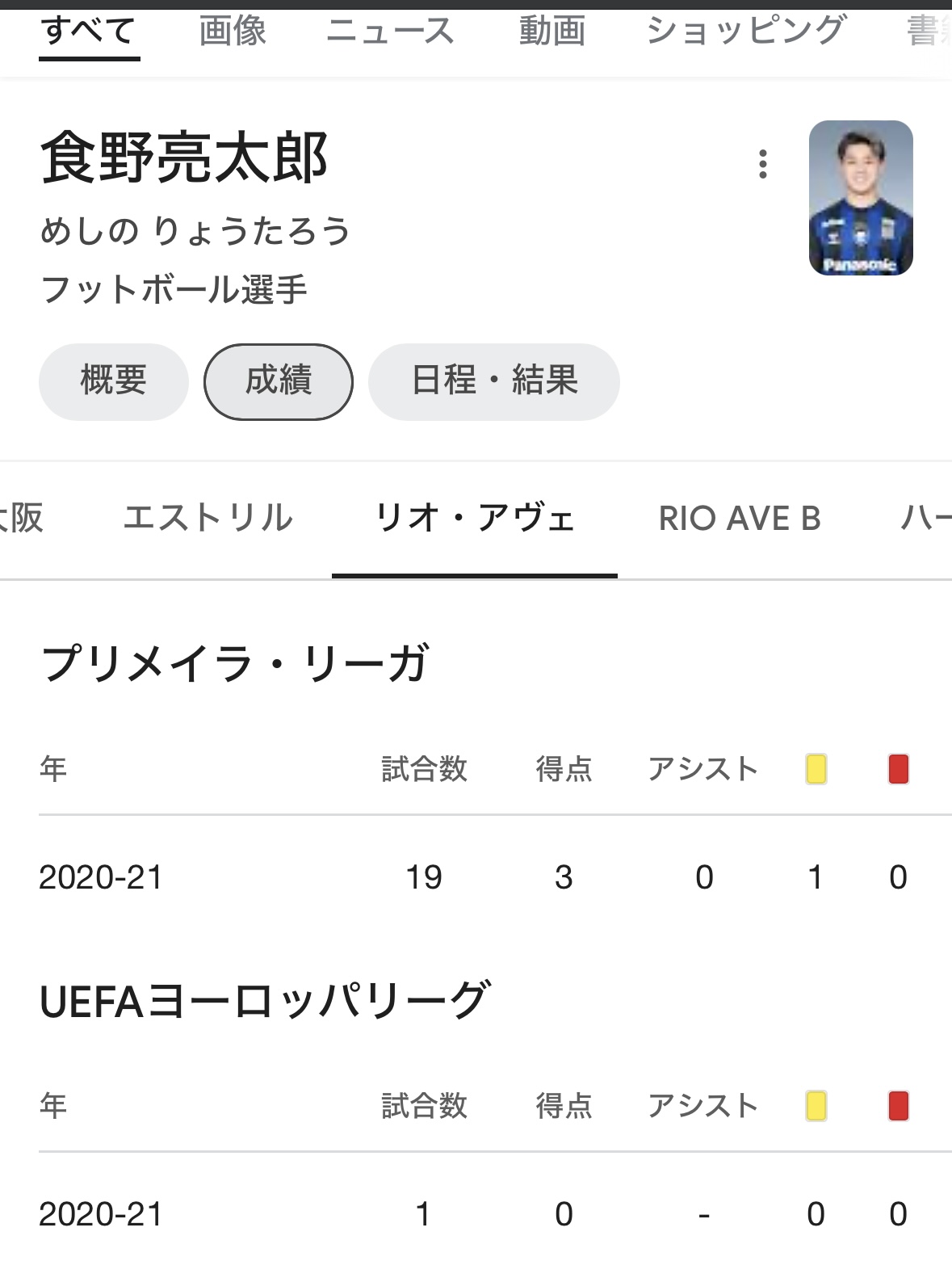Select the 概要 chip button
952x1278 pixels.
coord(114,381)
